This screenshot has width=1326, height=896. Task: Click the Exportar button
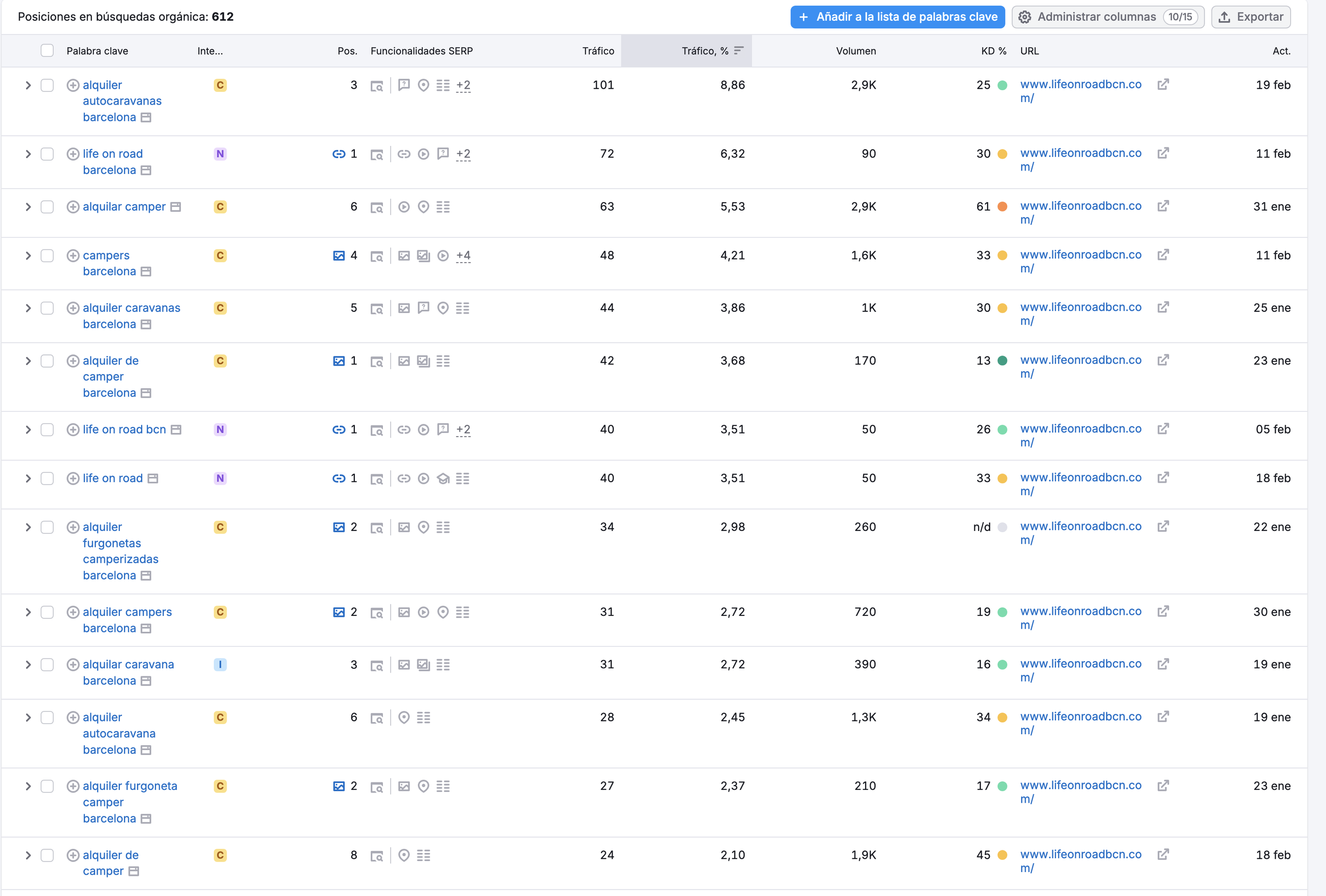tap(1251, 17)
